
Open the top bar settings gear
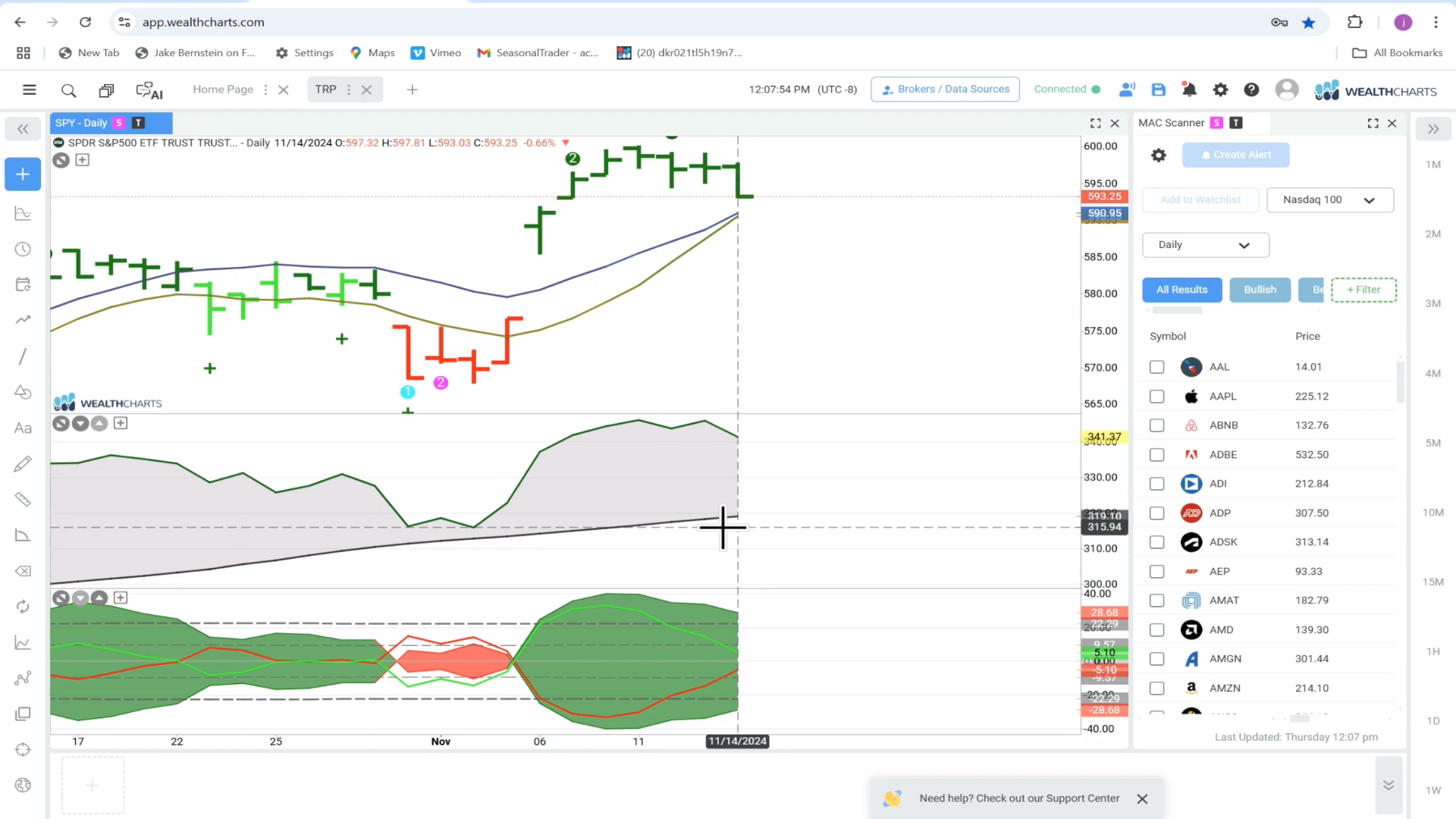click(1220, 89)
